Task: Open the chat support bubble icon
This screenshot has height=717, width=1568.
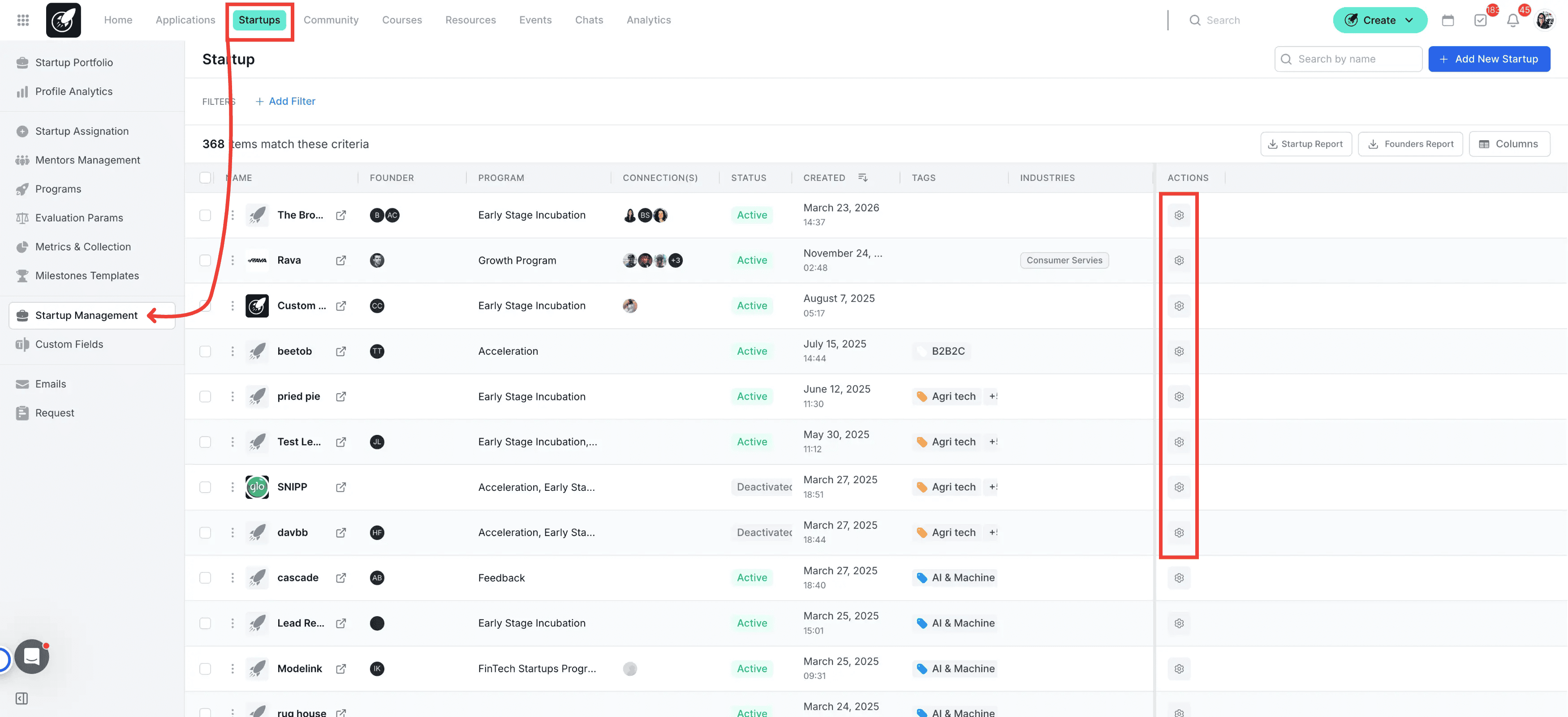Action: (32, 656)
